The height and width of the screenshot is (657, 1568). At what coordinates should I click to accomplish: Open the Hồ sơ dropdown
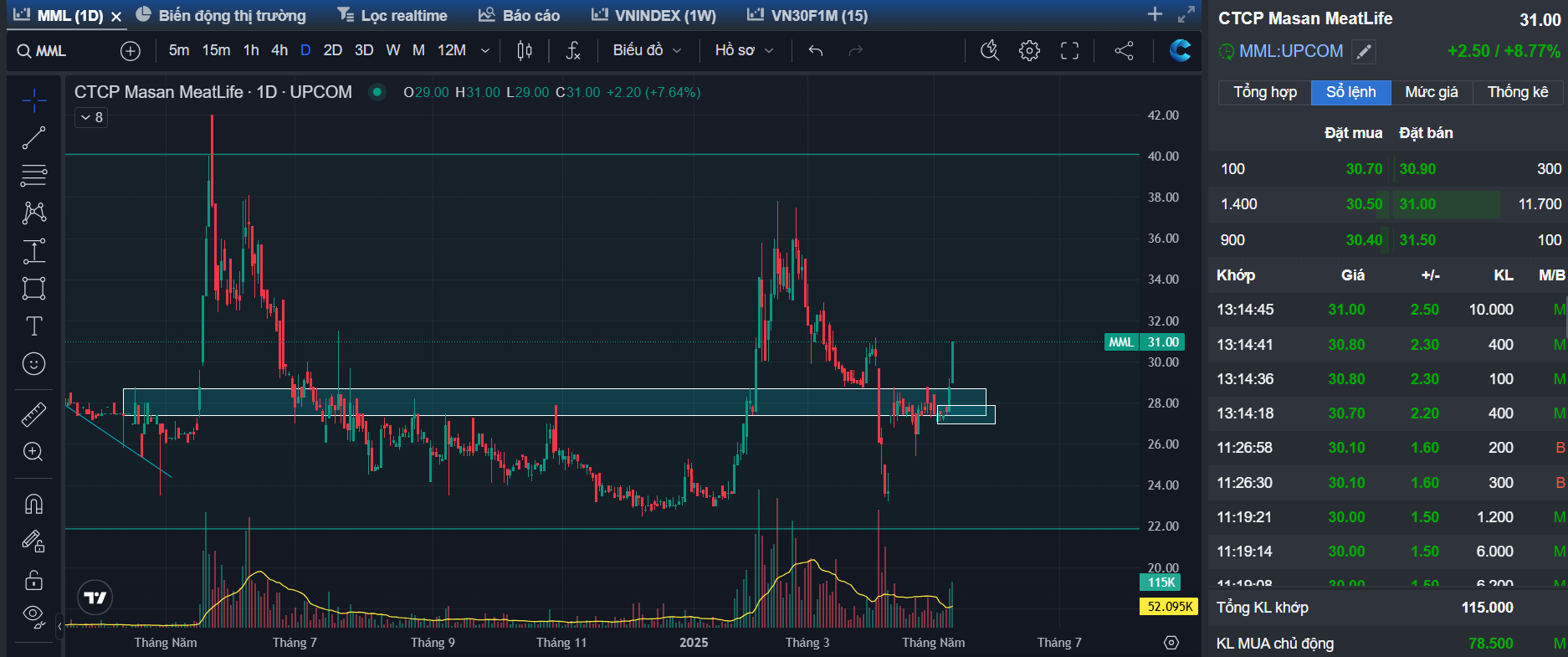pyautogui.click(x=744, y=51)
